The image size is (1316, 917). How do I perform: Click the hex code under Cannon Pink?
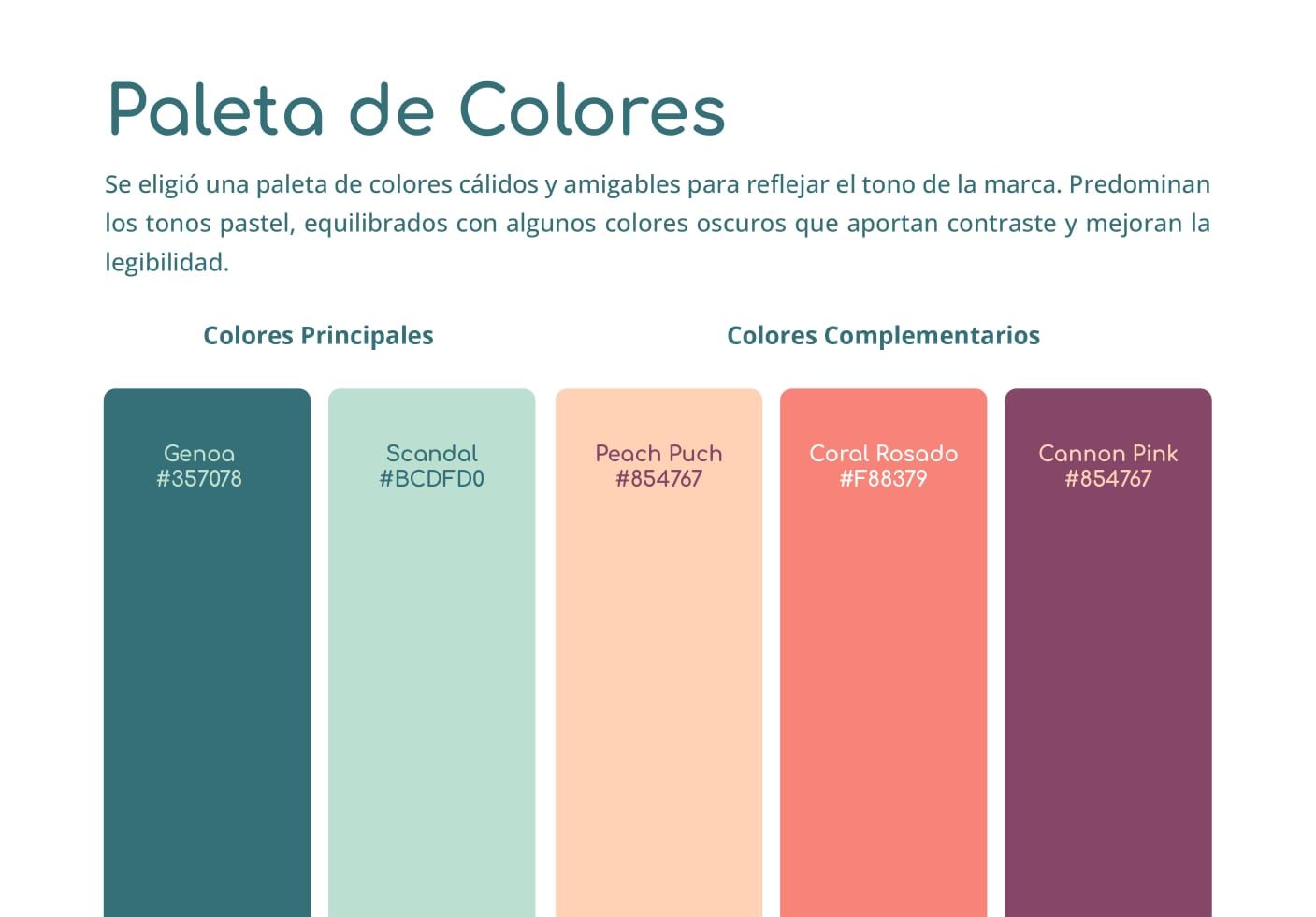click(x=1108, y=478)
